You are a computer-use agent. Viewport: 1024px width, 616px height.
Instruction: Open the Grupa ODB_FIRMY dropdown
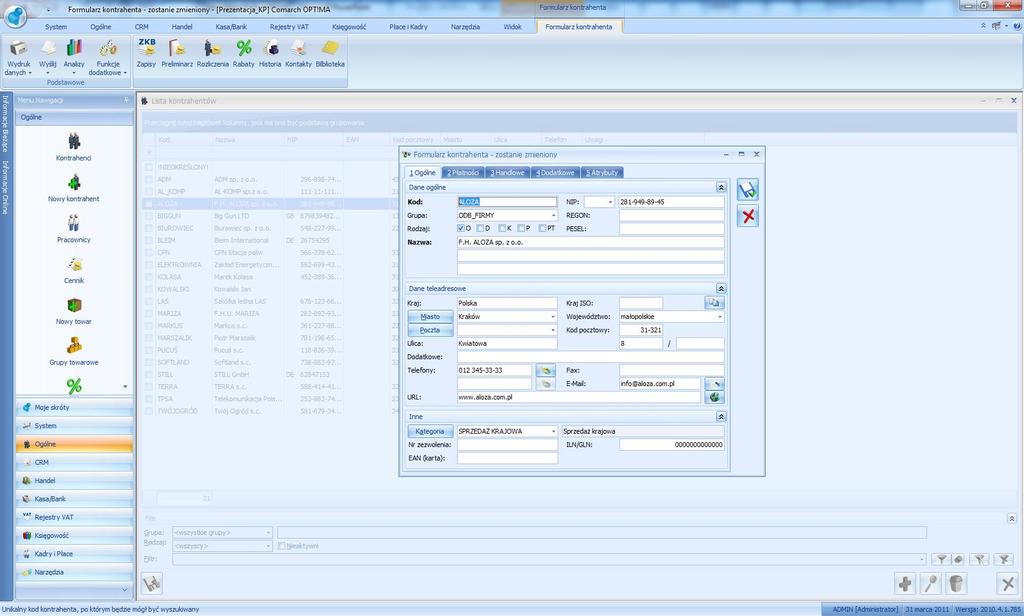click(553, 216)
